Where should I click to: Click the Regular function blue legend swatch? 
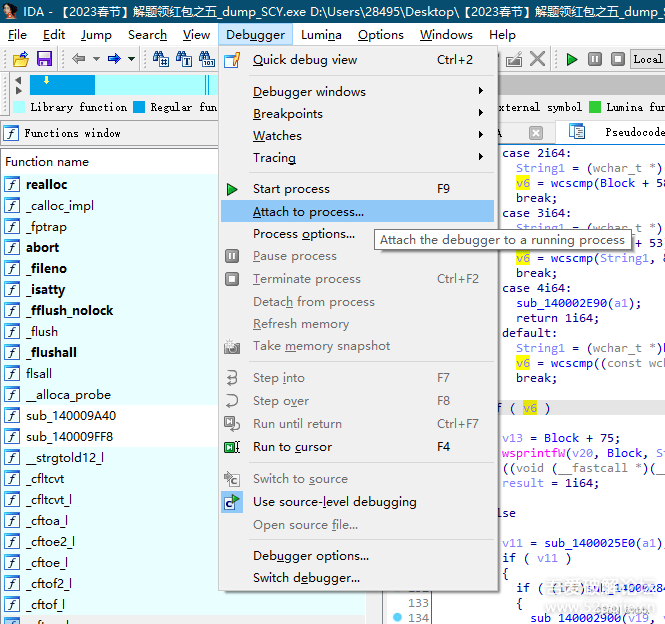tap(139, 107)
